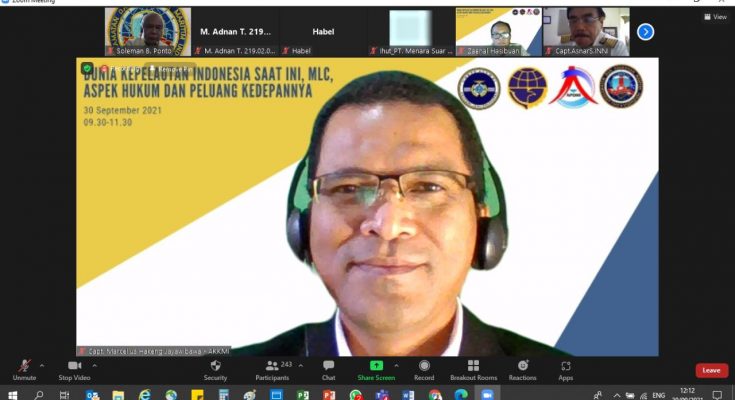
Task: Open the Security shield menu
Action: click(215, 370)
